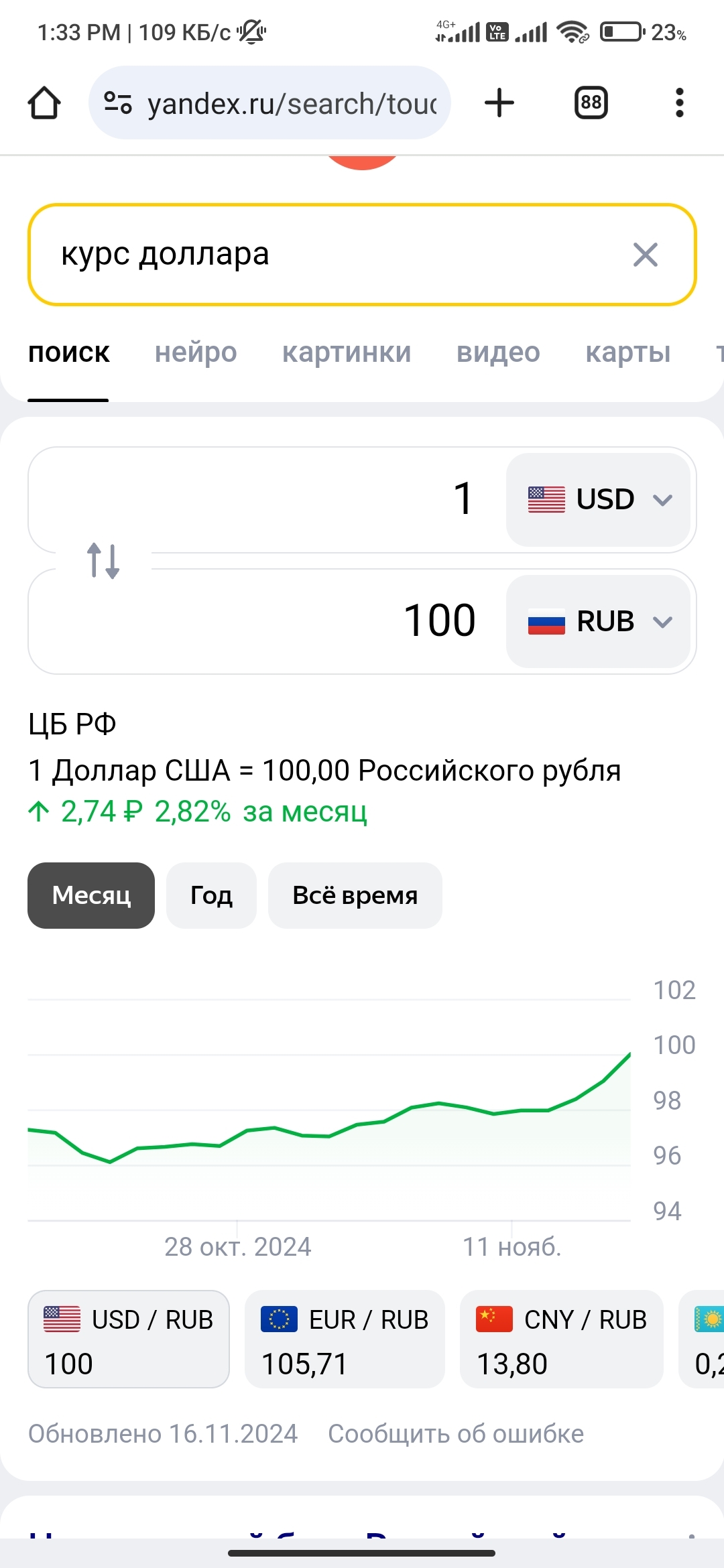Clear the search query with X
Screen dimensions: 724x1568
(x=645, y=255)
